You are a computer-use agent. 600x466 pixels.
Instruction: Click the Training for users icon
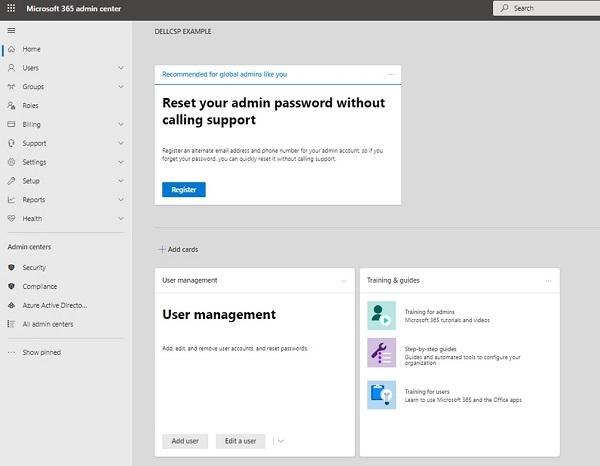[381, 394]
